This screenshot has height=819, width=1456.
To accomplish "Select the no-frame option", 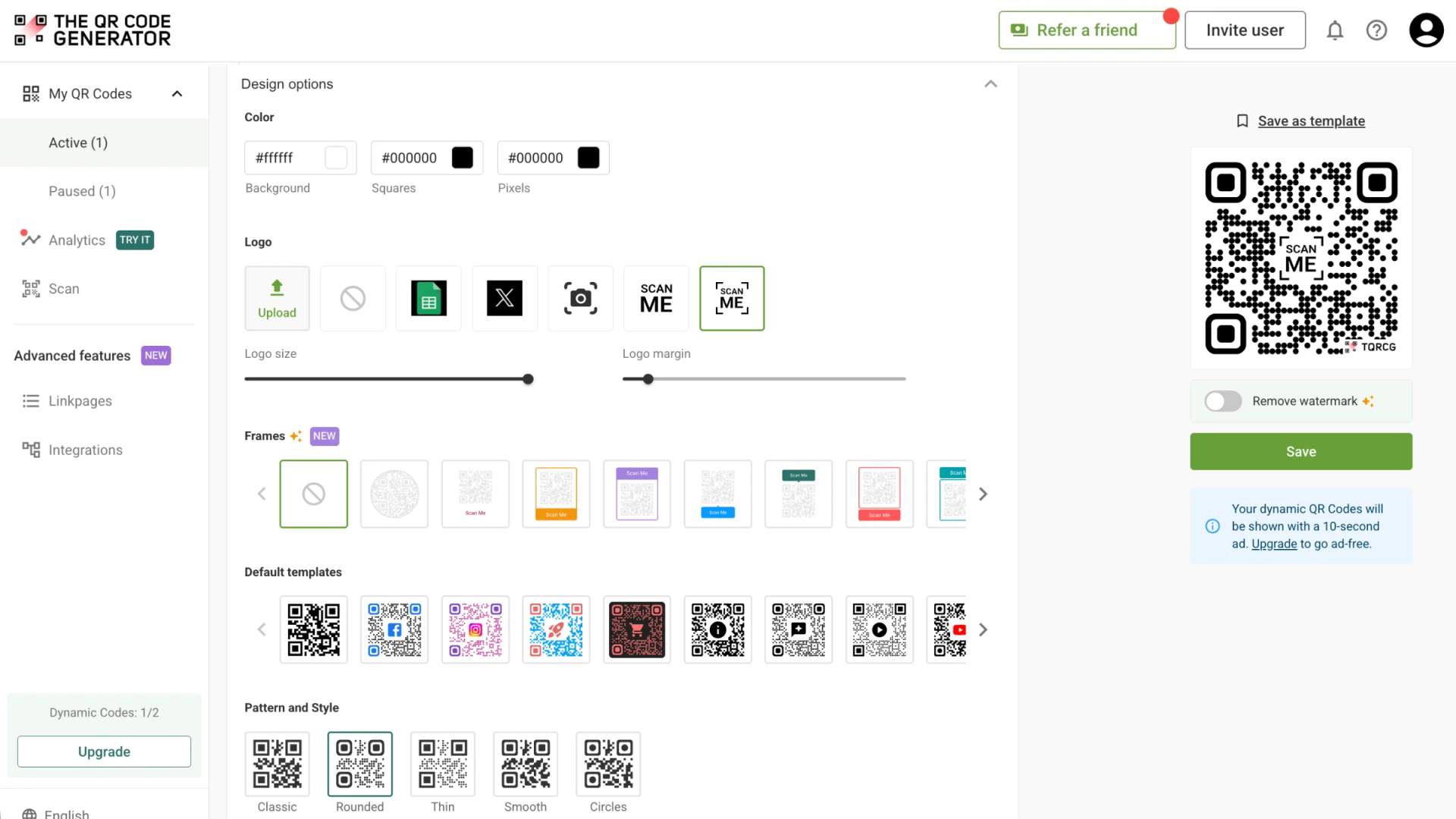I will point(314,494).
